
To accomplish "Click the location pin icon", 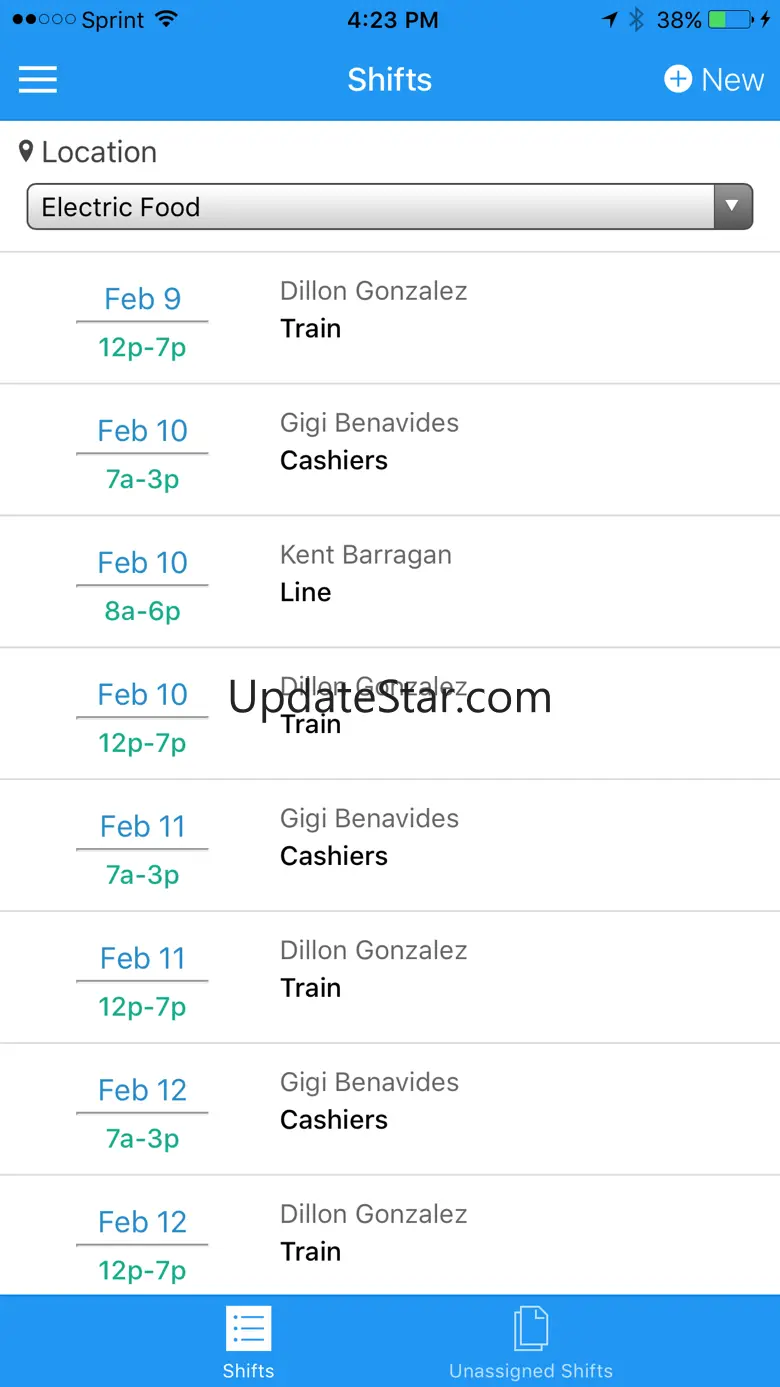I will coord(26,152).
